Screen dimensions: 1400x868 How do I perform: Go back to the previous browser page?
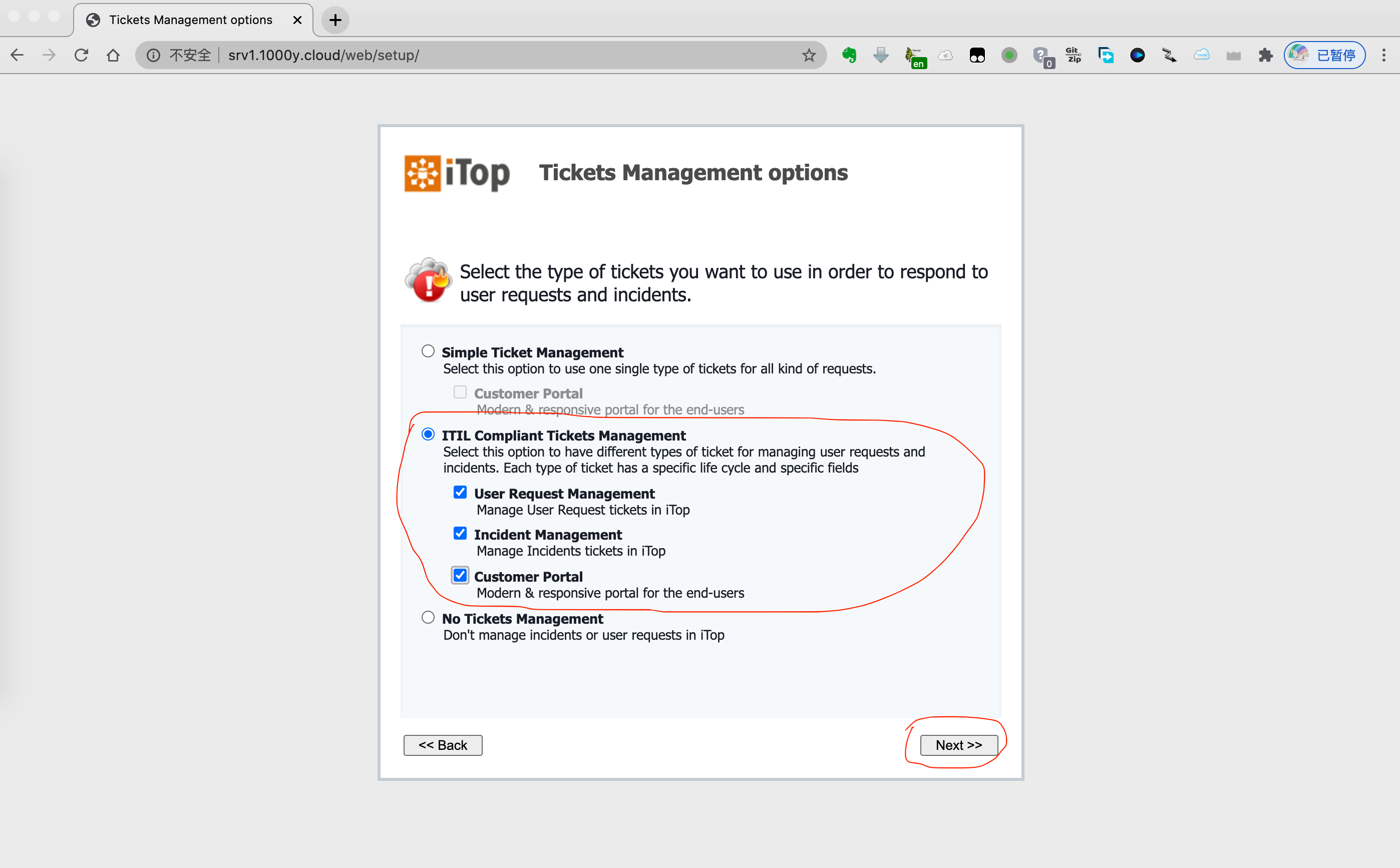tap(17, 55)
